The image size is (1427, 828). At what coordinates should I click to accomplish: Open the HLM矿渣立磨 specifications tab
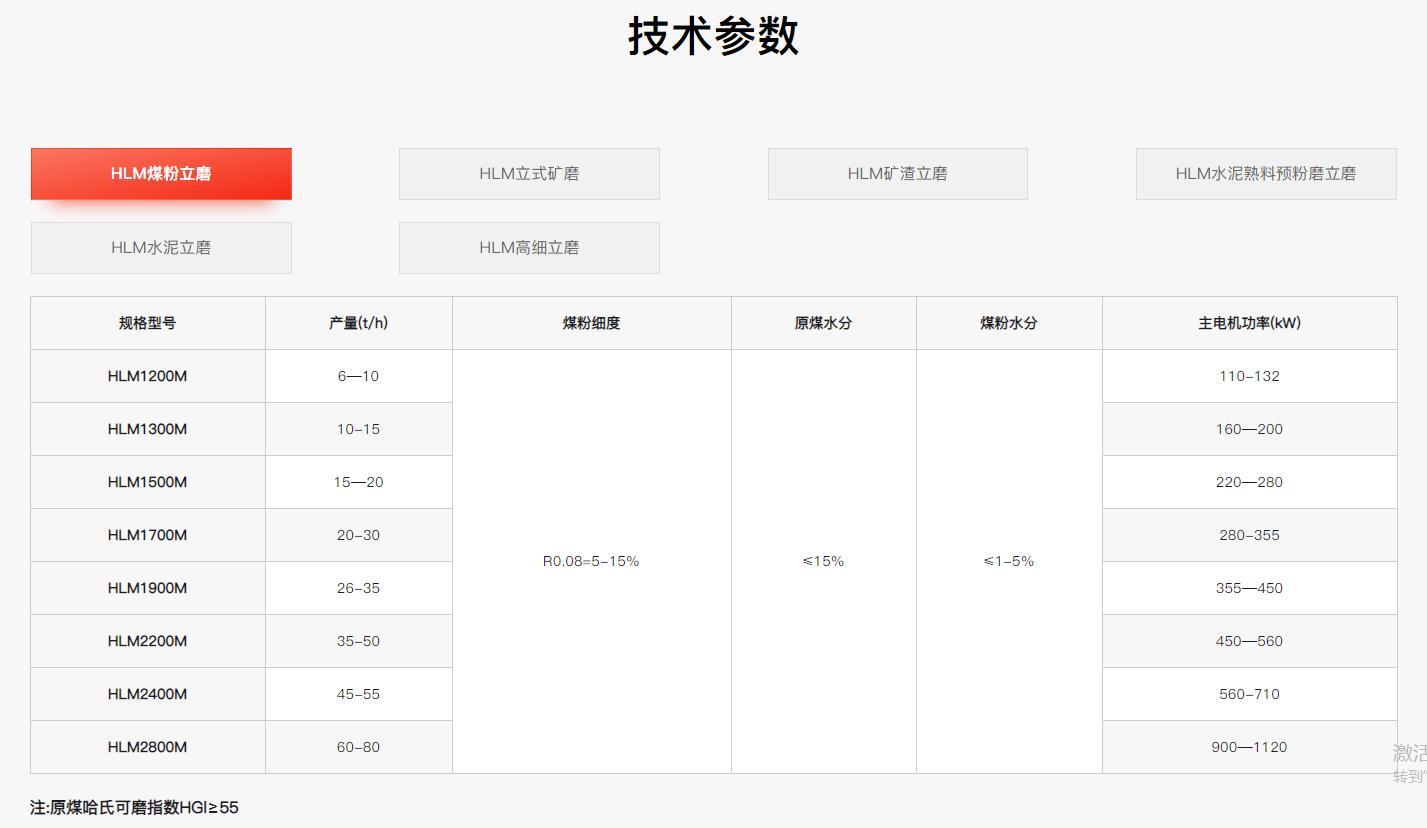coord(897,173)
